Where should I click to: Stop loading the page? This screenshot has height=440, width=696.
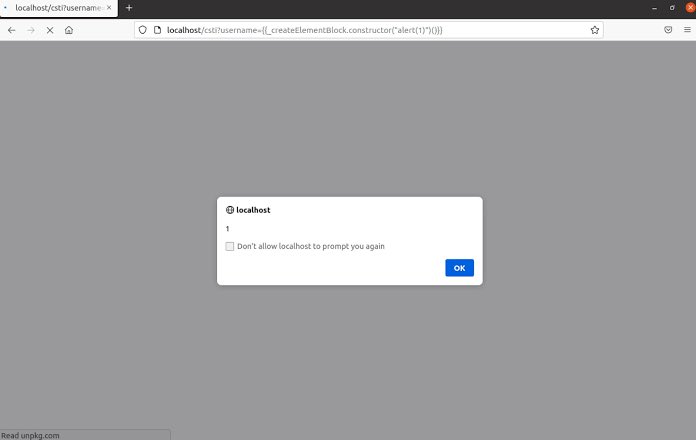(x=50, y=30)
